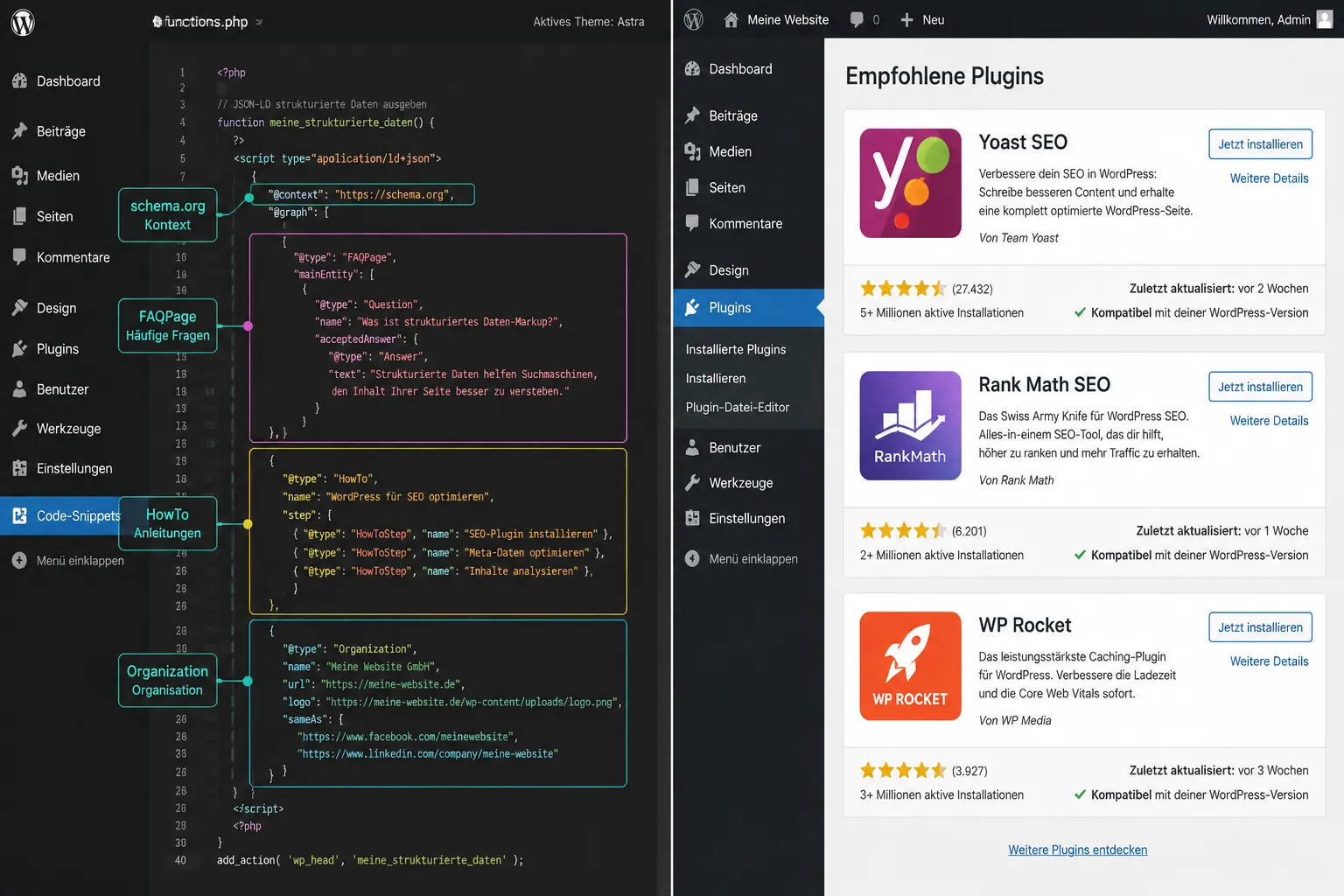The width and height of the screenshot is (1344, 896).
Task: Click the "Von Rank Math" author text
Action: (1016, 479)
